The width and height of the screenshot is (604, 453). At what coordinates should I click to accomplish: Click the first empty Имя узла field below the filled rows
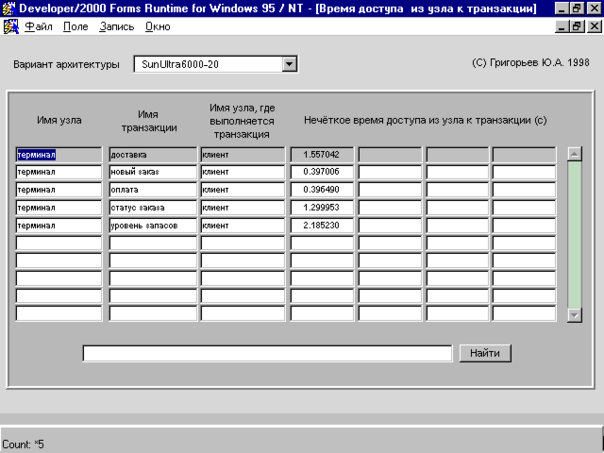[x=59, y=243]
